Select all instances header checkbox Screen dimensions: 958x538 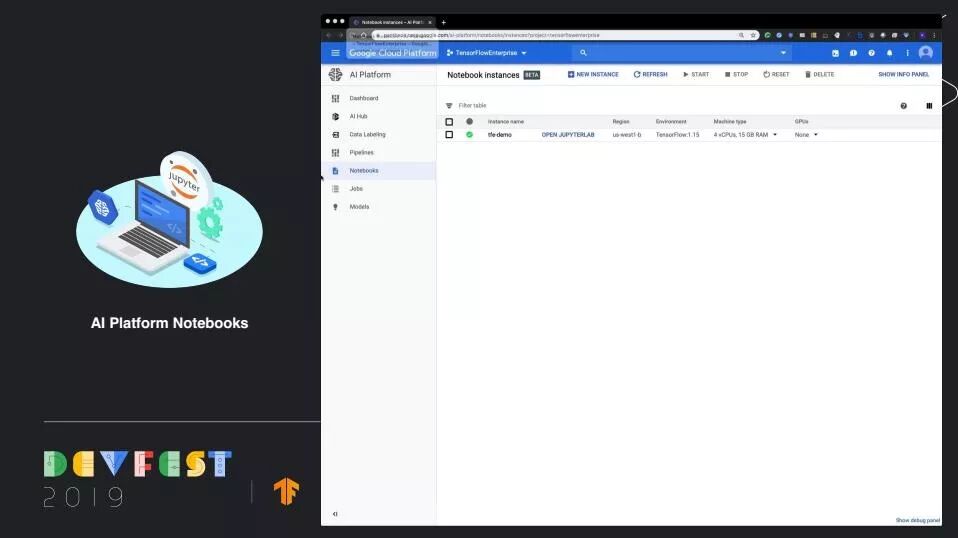(449, 122)
